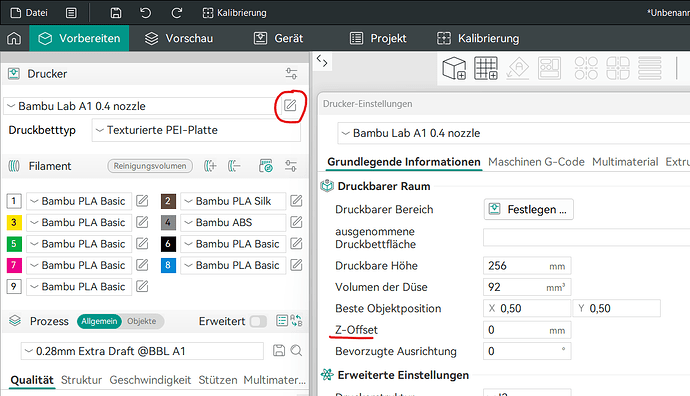Image resolution: width=690 pixels, height=396 pixels.
Task: Edit filament 2 Bambu PLA Silk preset
Action: click(x=296, y=201)
